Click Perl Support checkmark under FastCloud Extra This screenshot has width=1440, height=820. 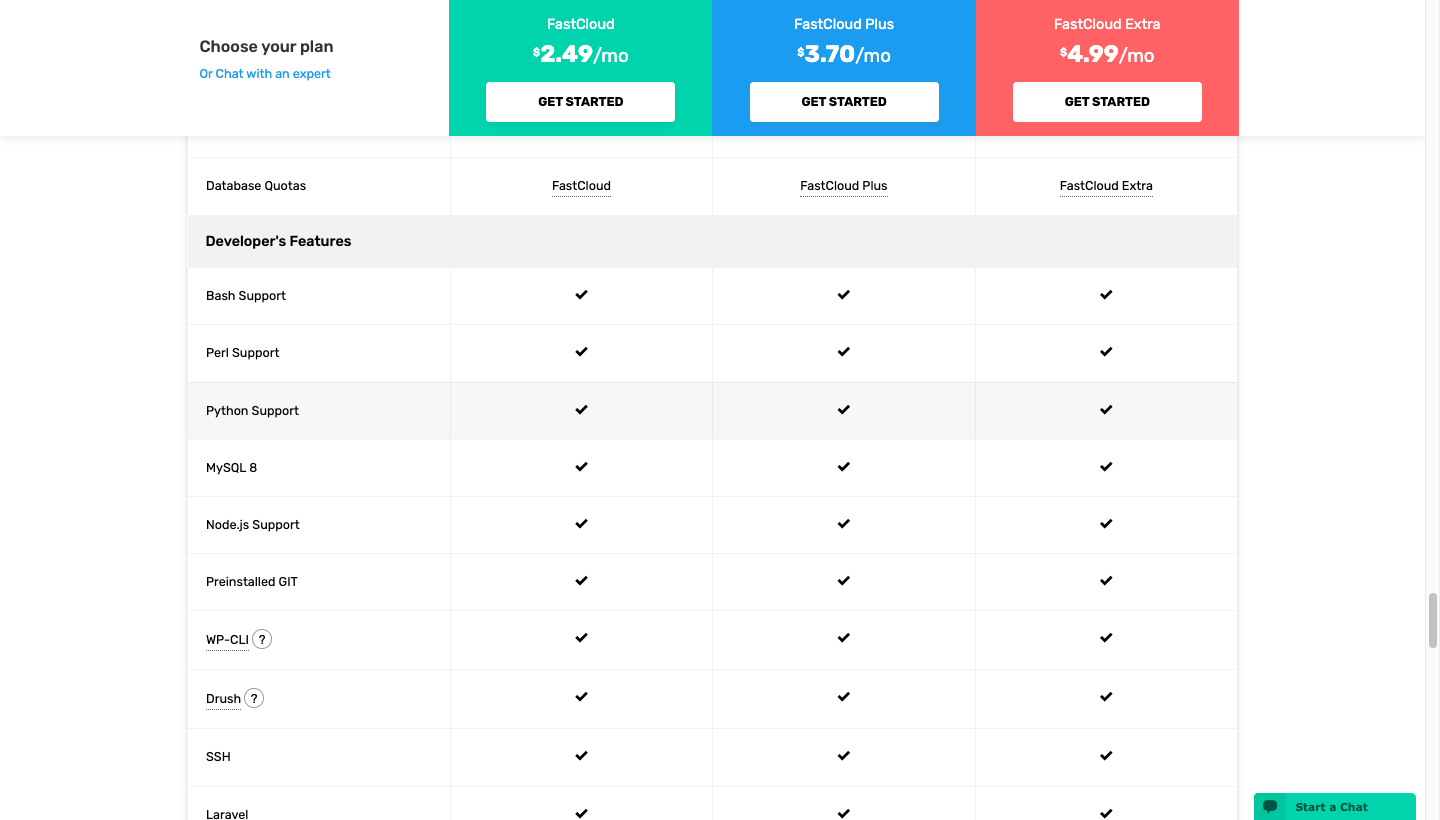pyautogui.click(x=1106, y=352)
